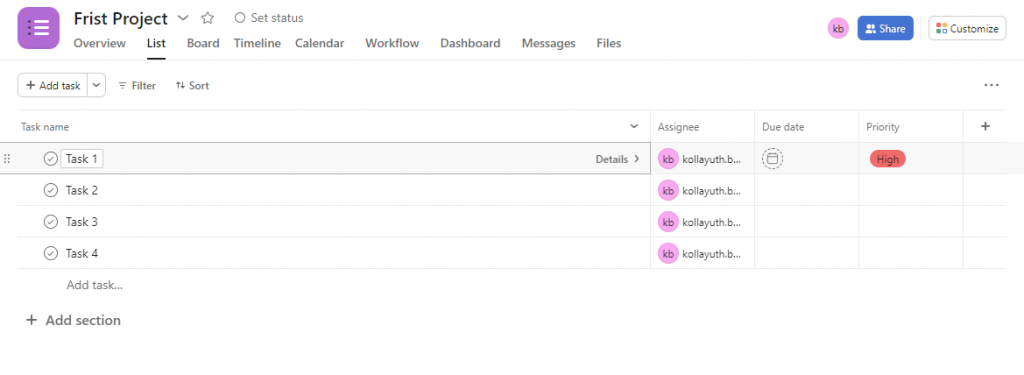Open the project actions chevron beside Frist Project
This screenshot has width=1024, height=375.
point(184,18)
